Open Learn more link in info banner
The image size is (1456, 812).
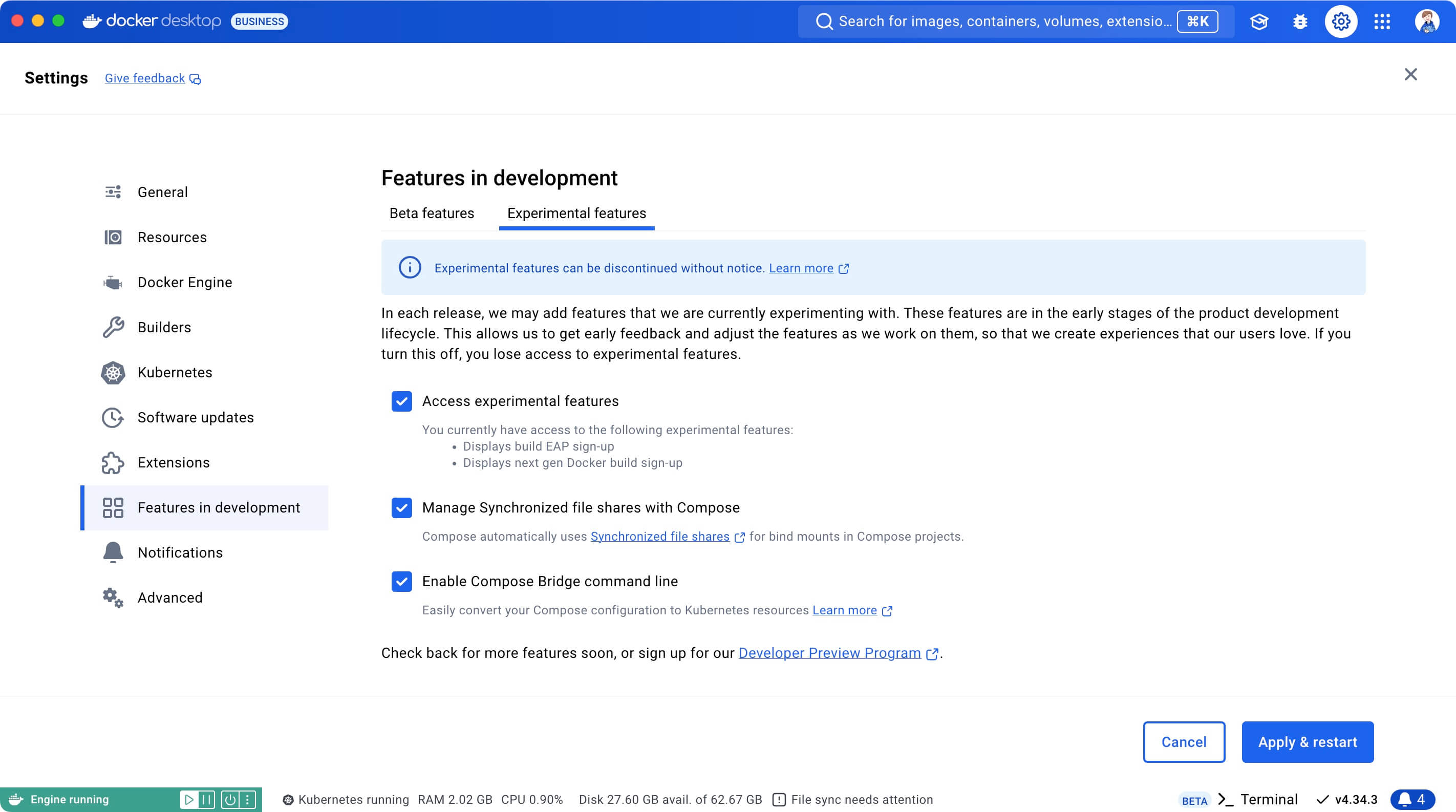[x=801, y=268]
